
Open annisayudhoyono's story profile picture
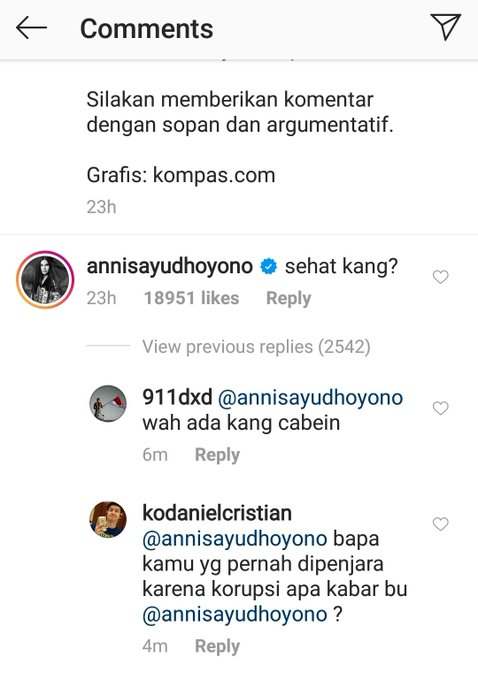pyautogui.click(x=45, y=280)
